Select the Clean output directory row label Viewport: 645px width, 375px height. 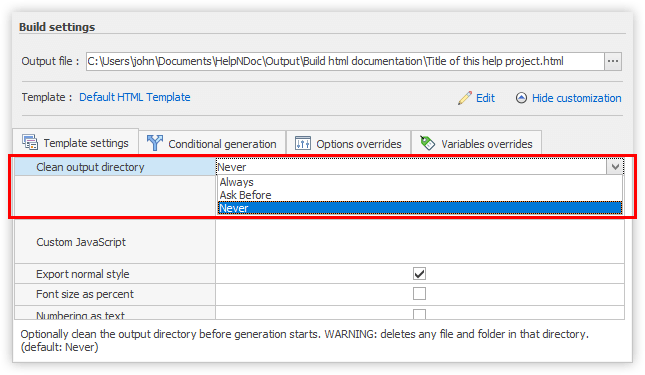(90, 167)
